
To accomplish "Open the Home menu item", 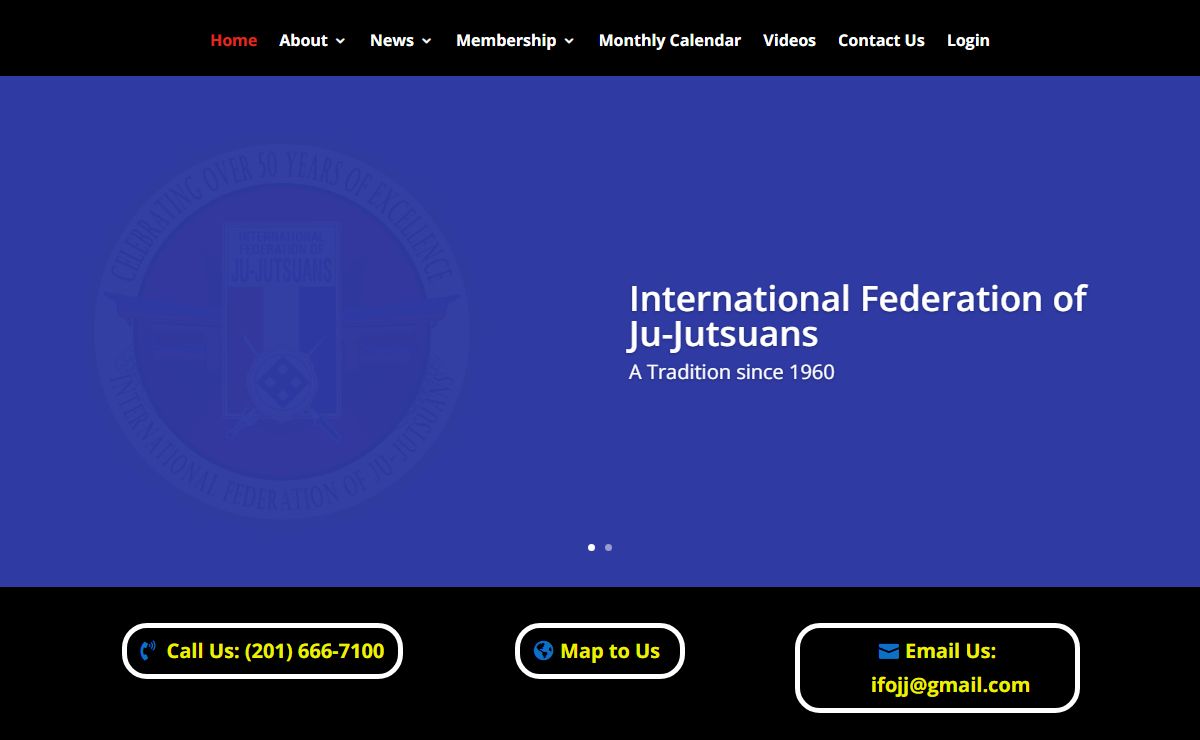I will [x=233, y=40].
